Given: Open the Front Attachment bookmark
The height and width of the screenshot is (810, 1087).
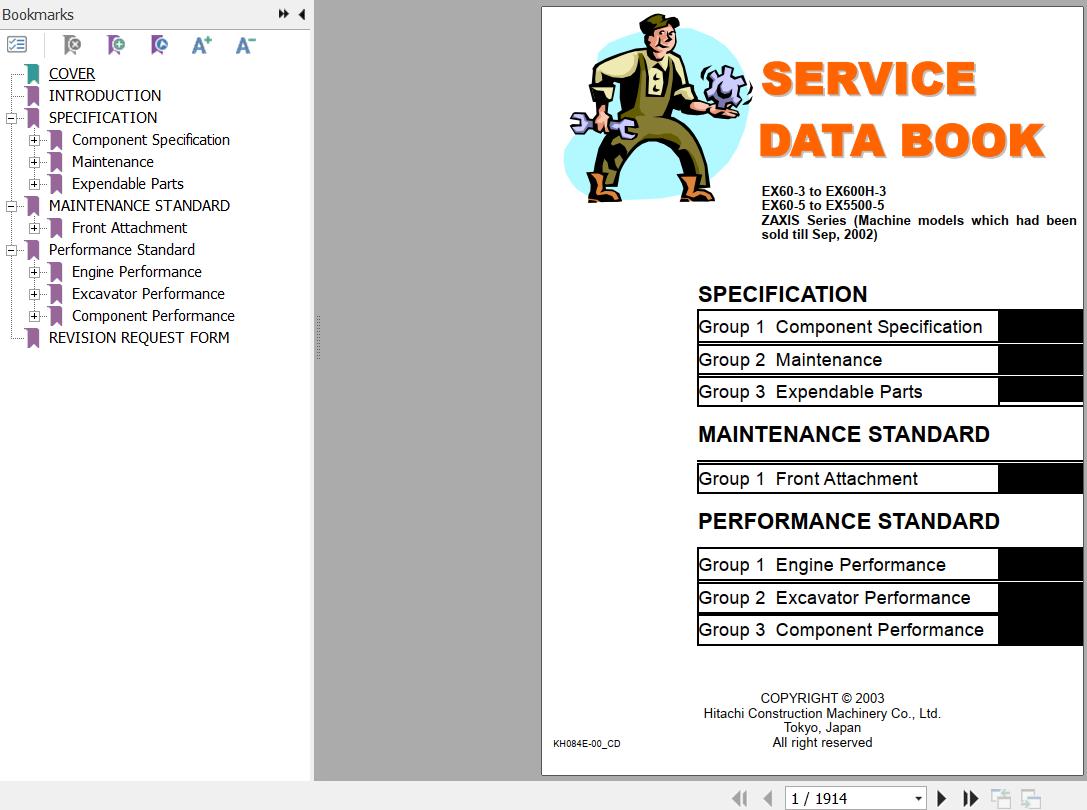Looking at the screenshot, I should coord(129,228).
